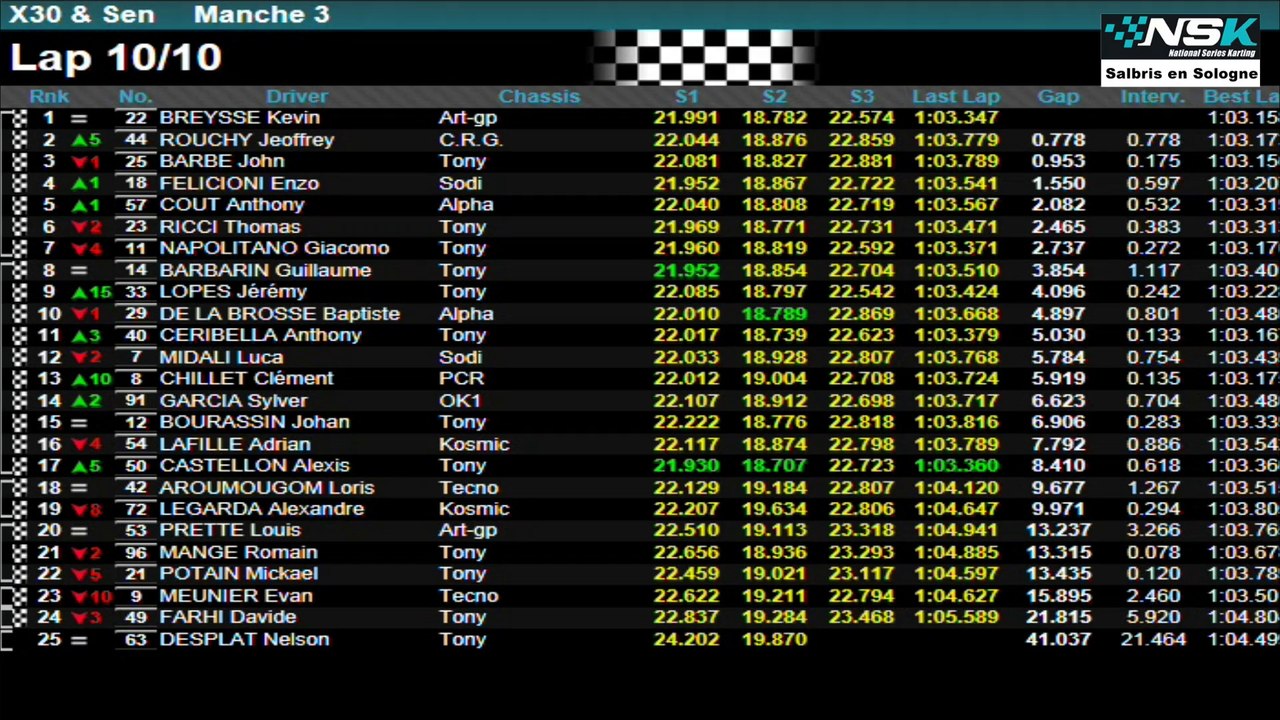This screenshot has height=720, width=1280.
Task: Click the Interv. column header
Action: pyautogui.click(x=1152, y=97)
